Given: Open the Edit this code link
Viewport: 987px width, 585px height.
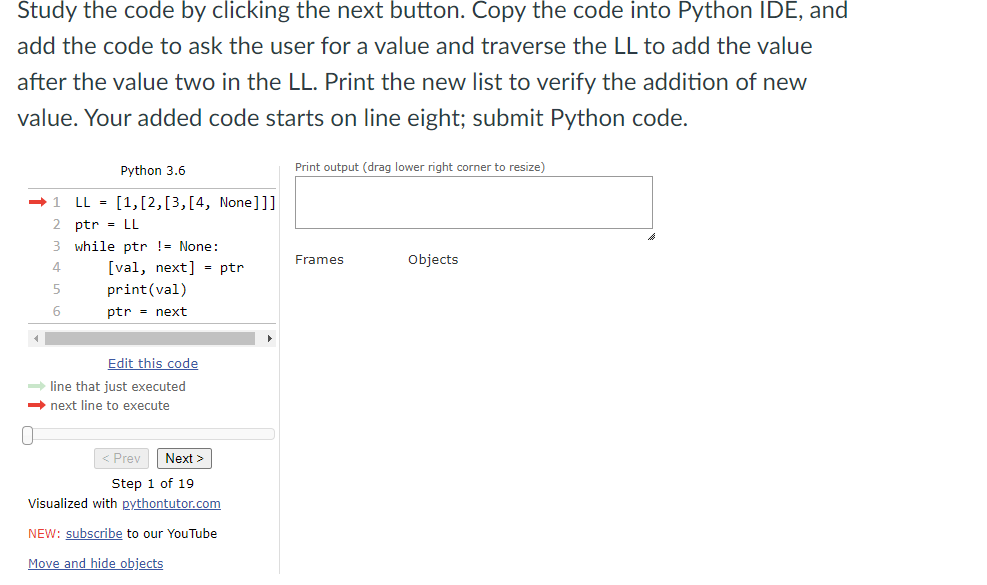Looking at the screenshot, I should click(x=152, y=363).
